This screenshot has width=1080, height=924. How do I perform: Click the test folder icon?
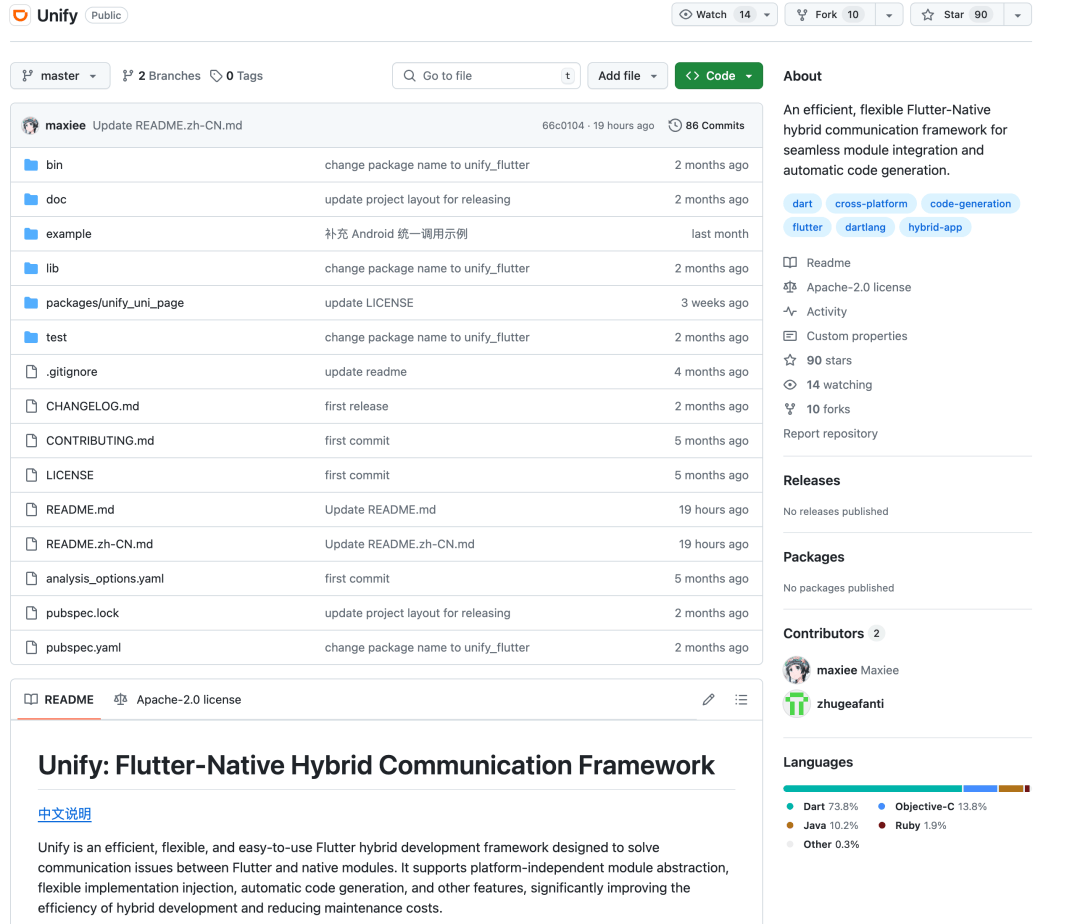click(31, 337)
